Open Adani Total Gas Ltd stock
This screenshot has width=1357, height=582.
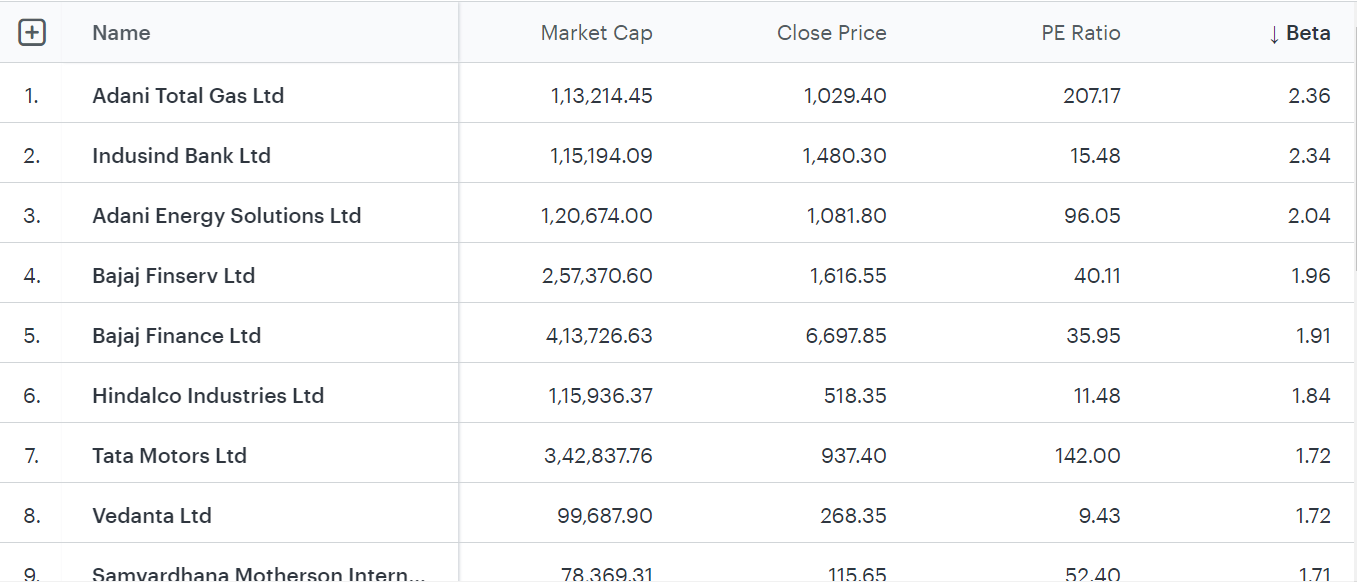[188, 96]
